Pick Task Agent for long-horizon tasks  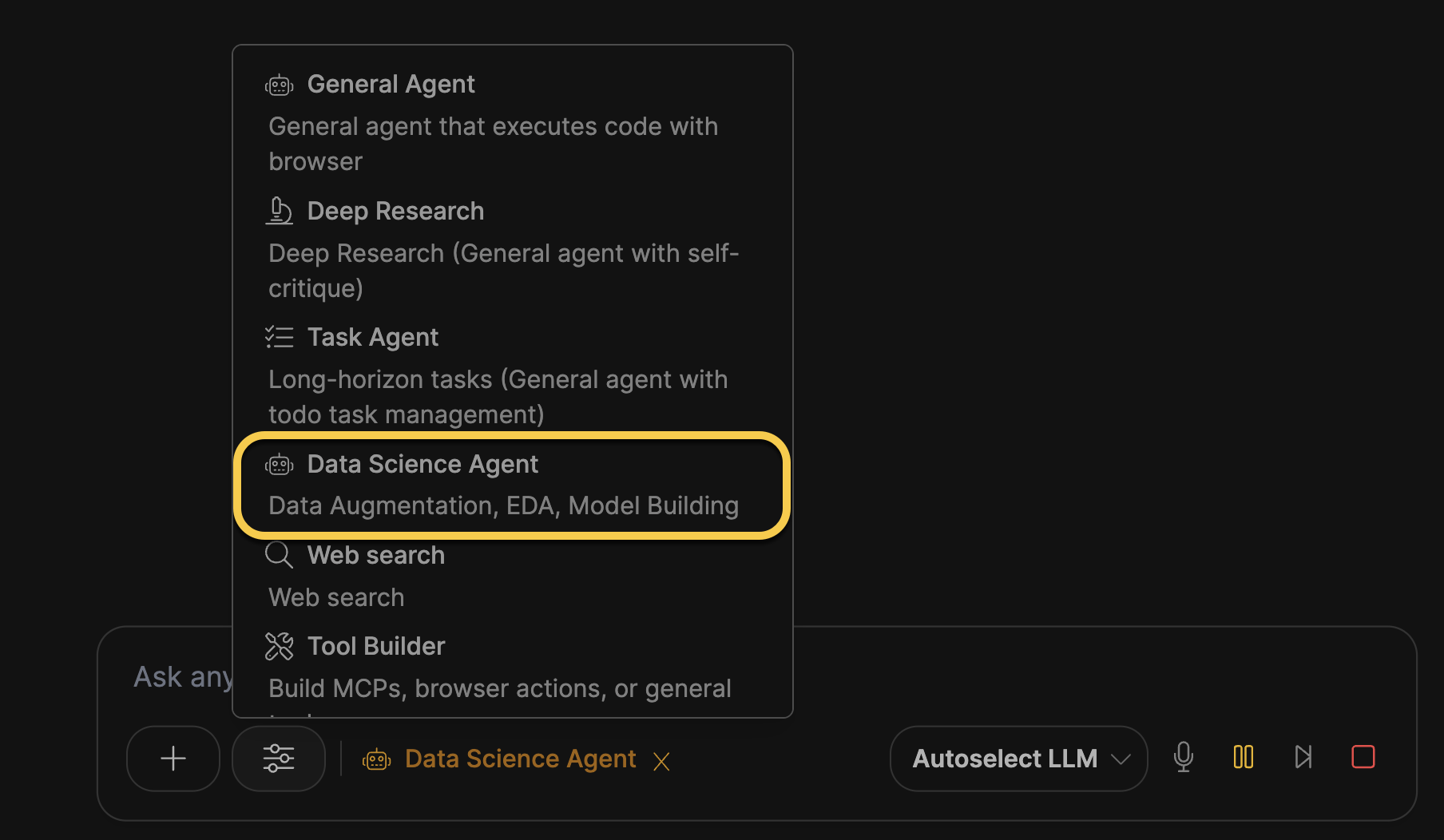coord(373,338)
